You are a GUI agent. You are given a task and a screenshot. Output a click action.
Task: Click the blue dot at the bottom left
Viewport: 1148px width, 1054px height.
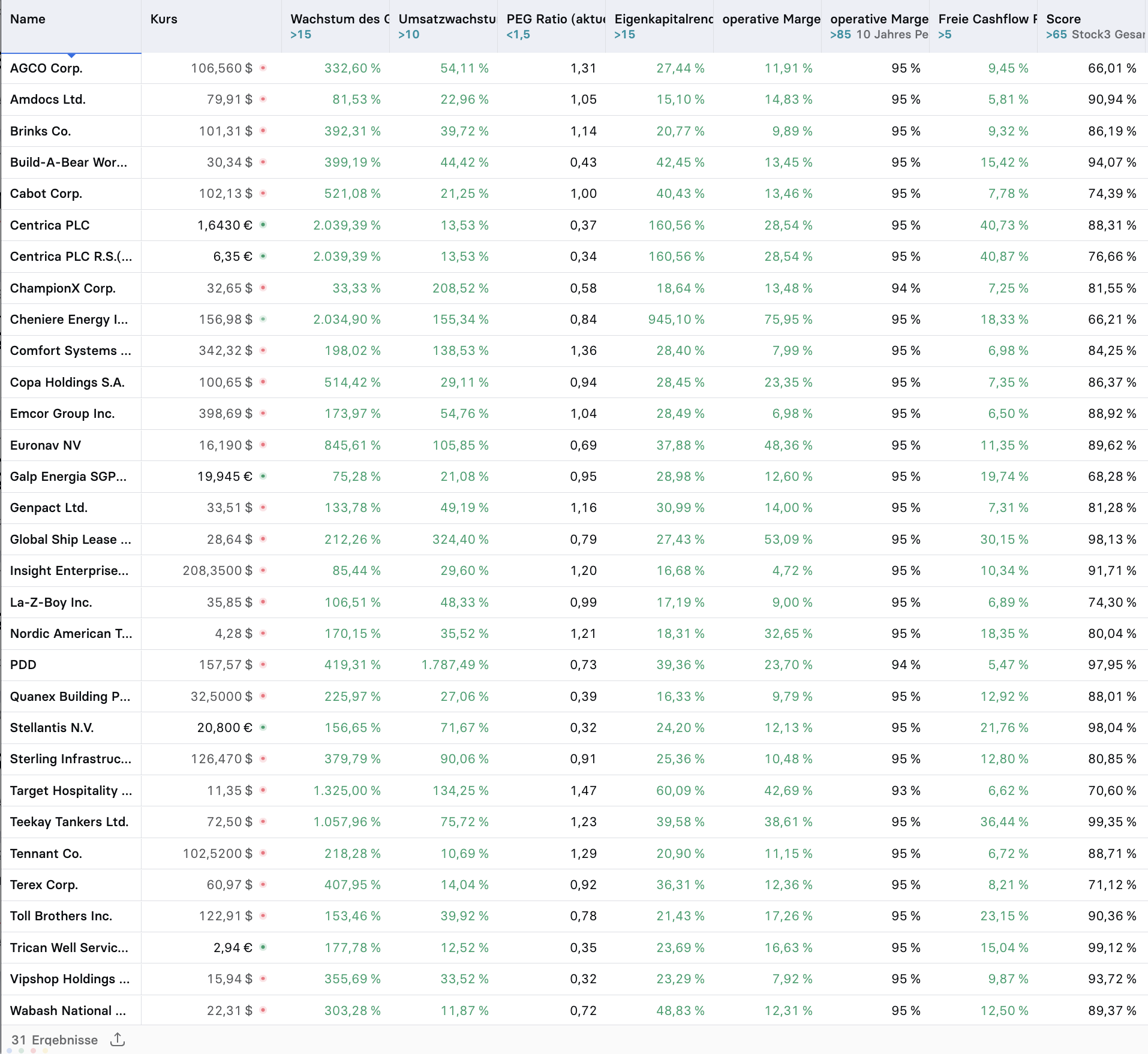pyautogui.click(x=10, y=1050)
